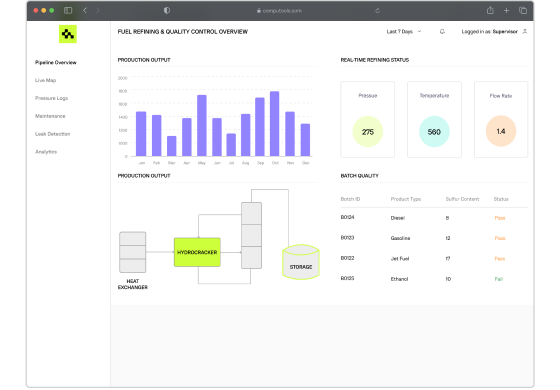Click the browser address bar
This screenshot has width=560, height=390.
(279, 11)
